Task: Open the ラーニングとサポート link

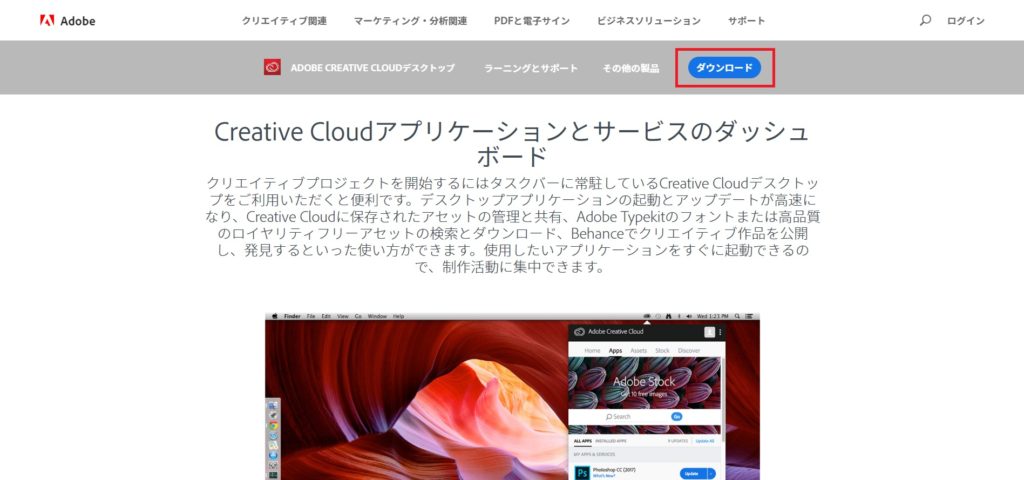Action: point(530,68)
